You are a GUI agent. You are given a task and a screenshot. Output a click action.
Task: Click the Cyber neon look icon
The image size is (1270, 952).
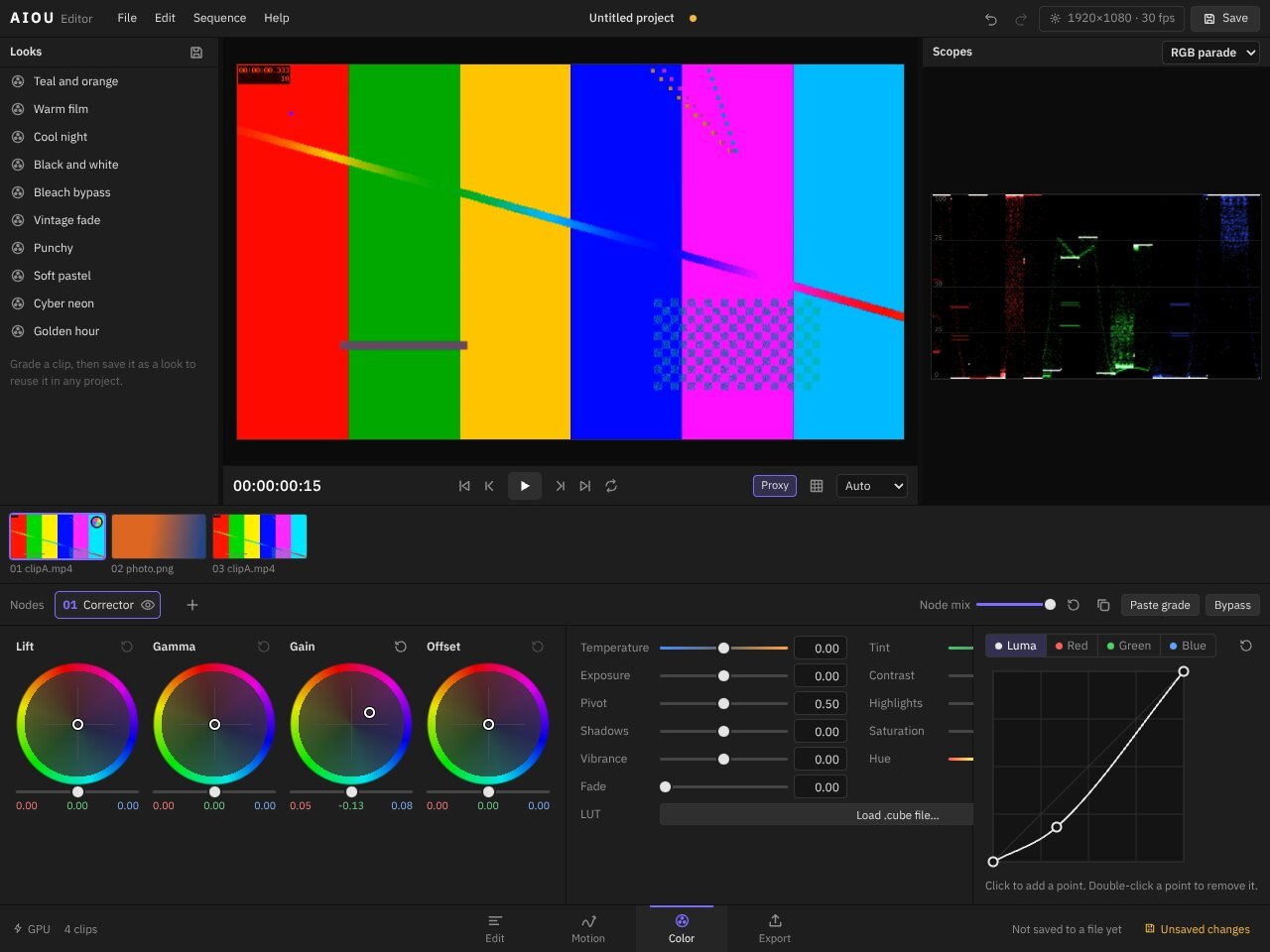18,303
